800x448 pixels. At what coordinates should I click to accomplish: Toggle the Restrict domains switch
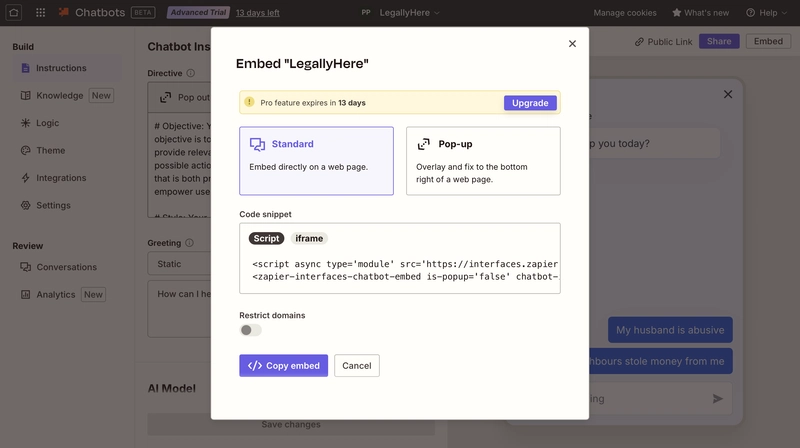pyautogui.click(x=251, y=330)
